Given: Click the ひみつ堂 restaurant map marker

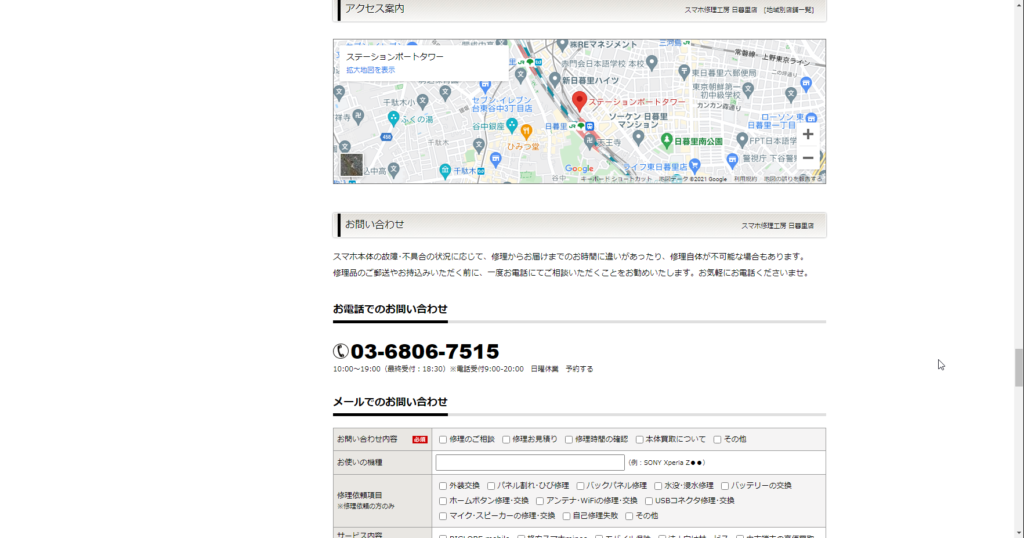Looking at the screenshot, I should click(x=526, y=132).
